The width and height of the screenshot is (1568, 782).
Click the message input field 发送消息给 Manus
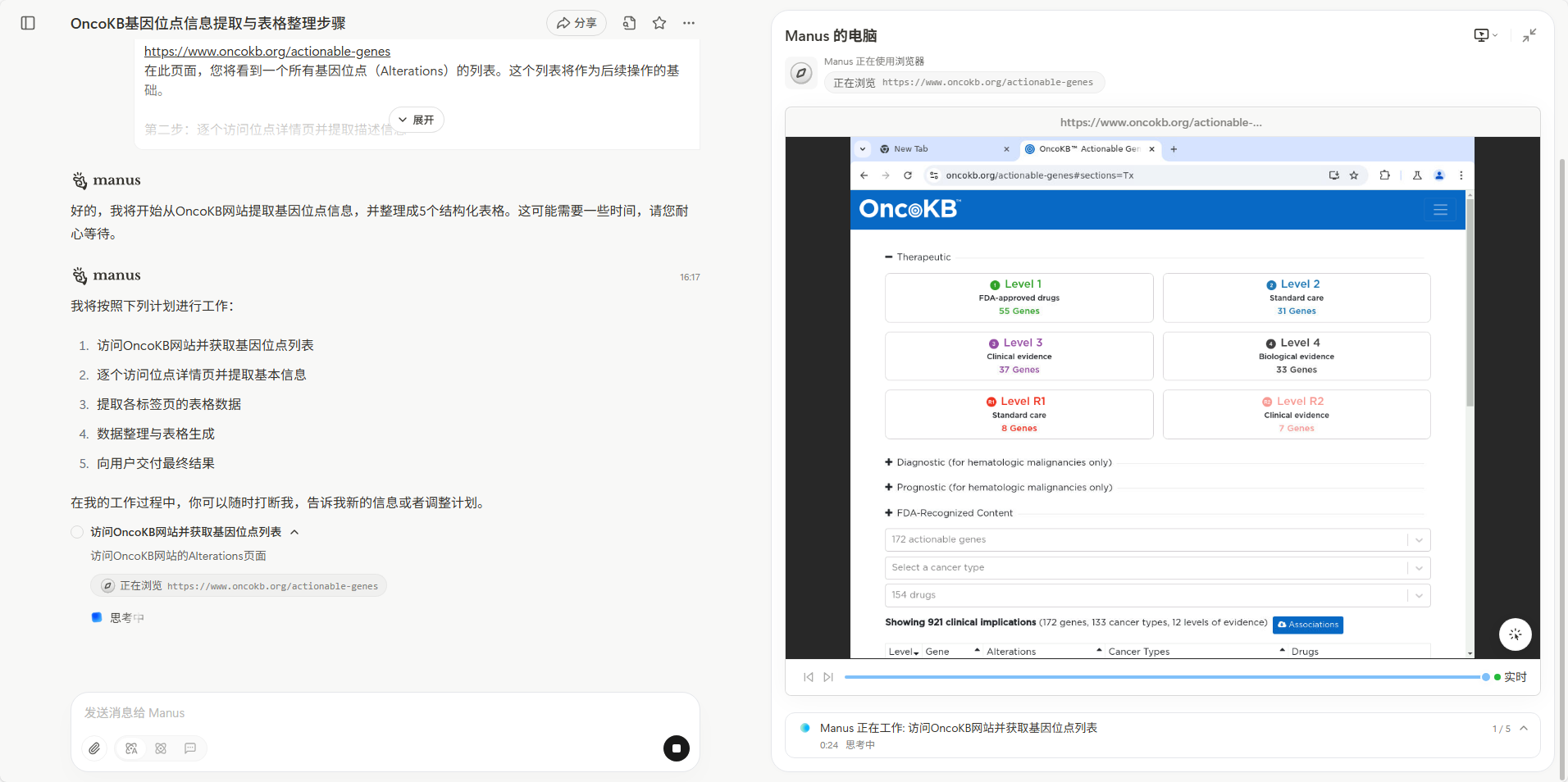(385, 713)
